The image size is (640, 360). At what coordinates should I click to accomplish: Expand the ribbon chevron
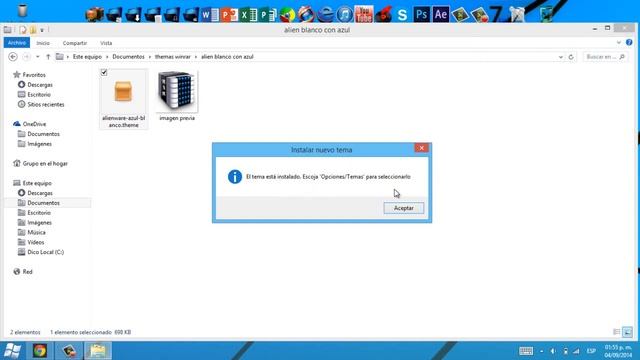[x=619, y=42]
